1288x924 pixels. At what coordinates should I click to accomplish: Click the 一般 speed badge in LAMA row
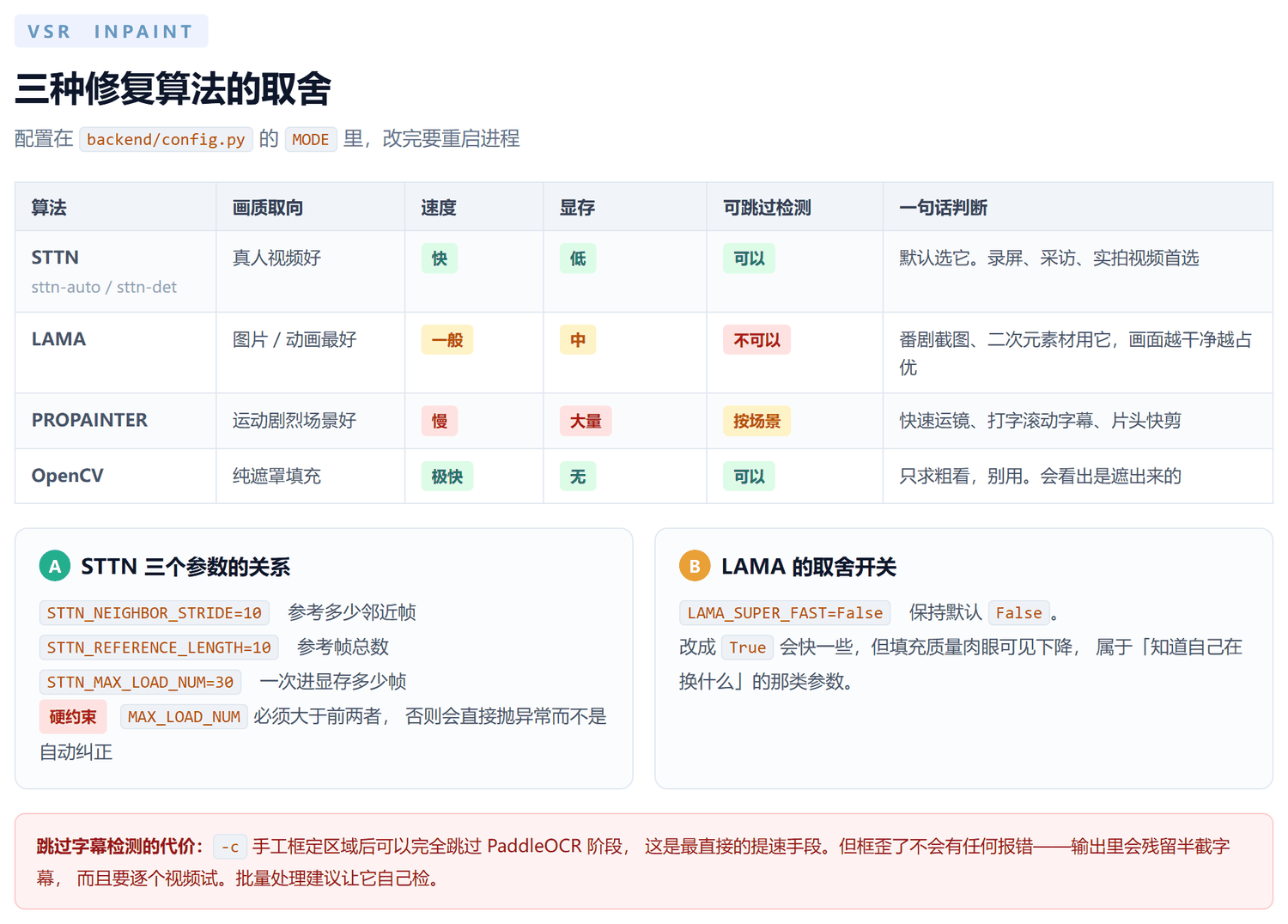[447, 340]
